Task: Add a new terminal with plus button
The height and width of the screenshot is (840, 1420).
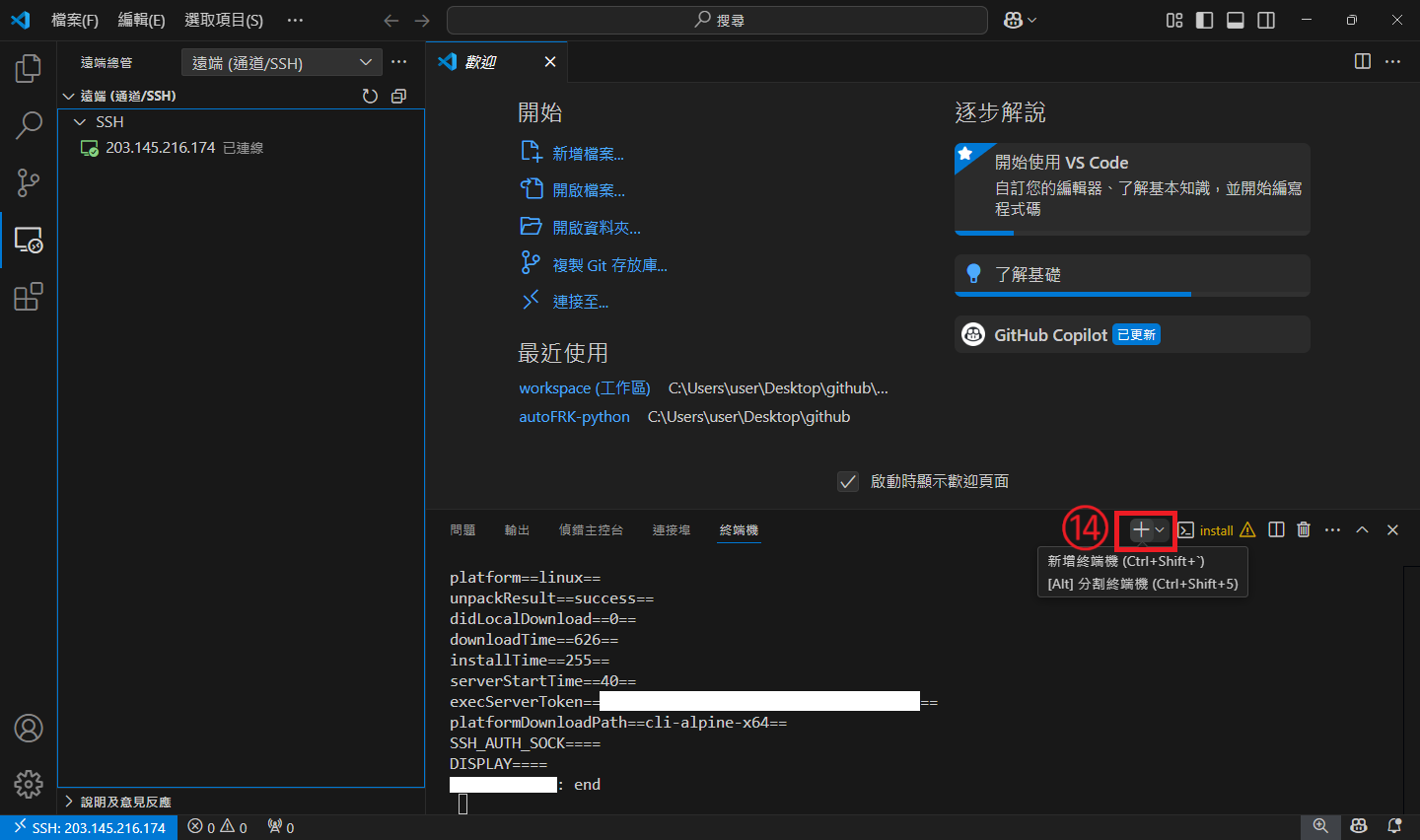Action: [x=1140, y=529]
